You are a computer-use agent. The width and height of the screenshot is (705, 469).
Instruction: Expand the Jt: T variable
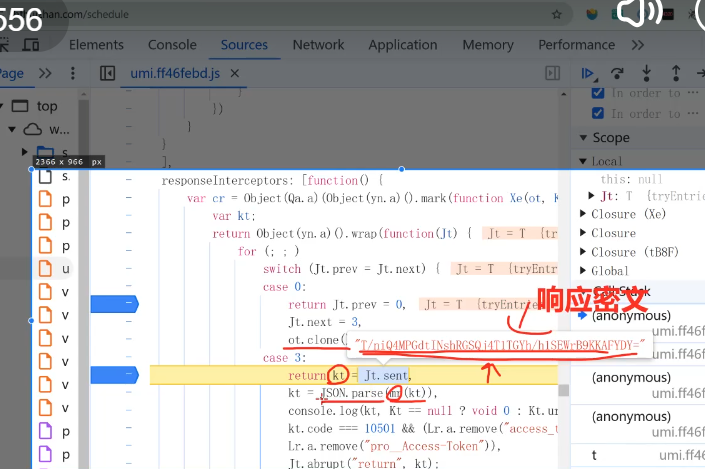tap(592, 196)
